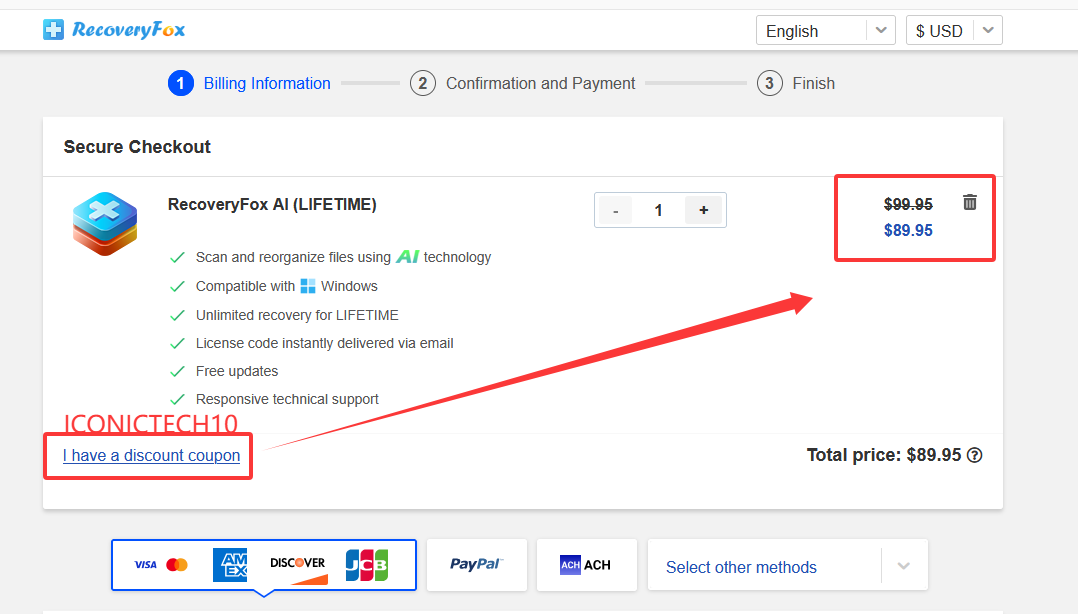Viewport: 1078px width, 614px height.
Task: Click the total price help icon
Action: (974, 455)
